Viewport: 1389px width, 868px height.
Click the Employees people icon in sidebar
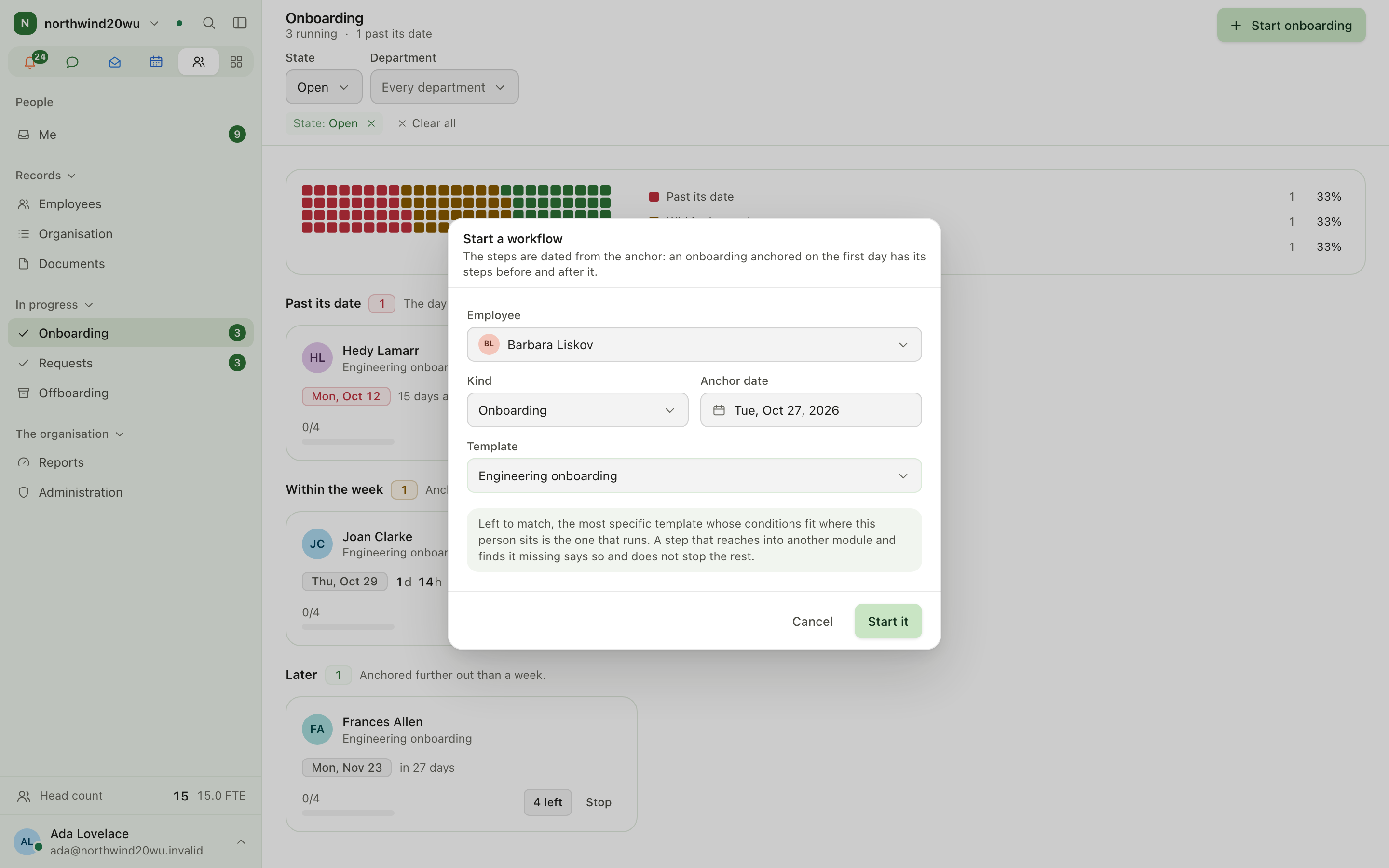pos(24,204)
